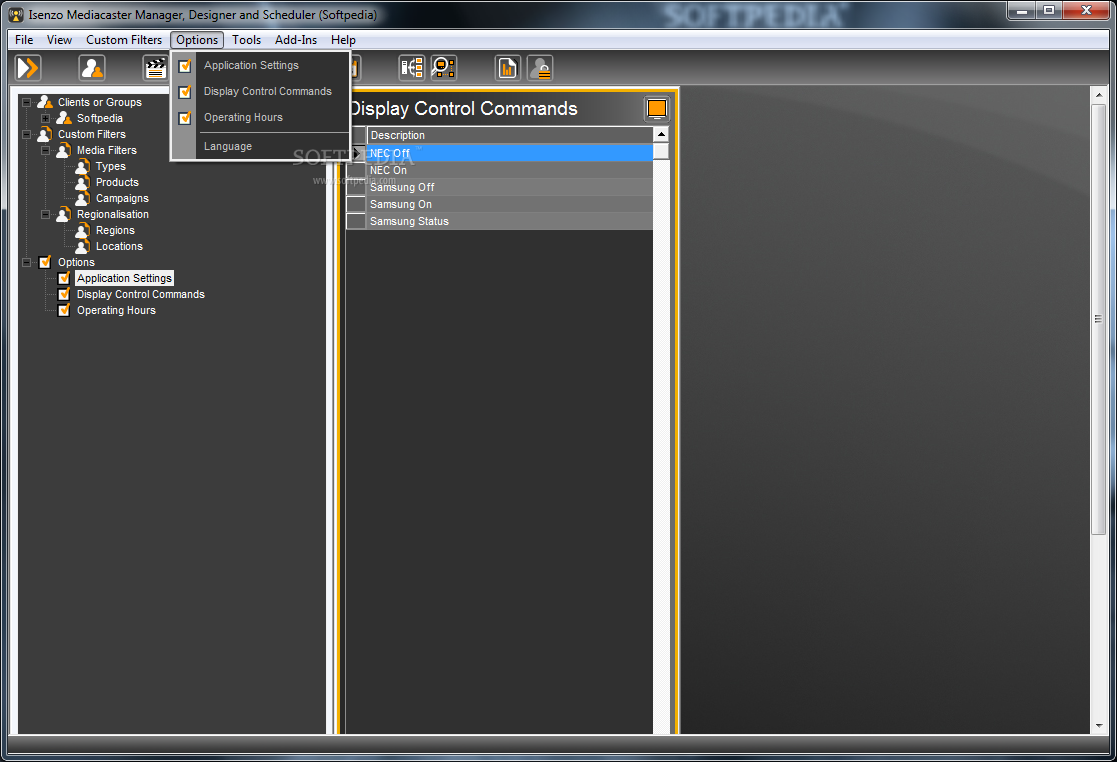Screen dimensions: 1117x762
Task: Collapse the Options tree node
Action: (x=26, y=263)
